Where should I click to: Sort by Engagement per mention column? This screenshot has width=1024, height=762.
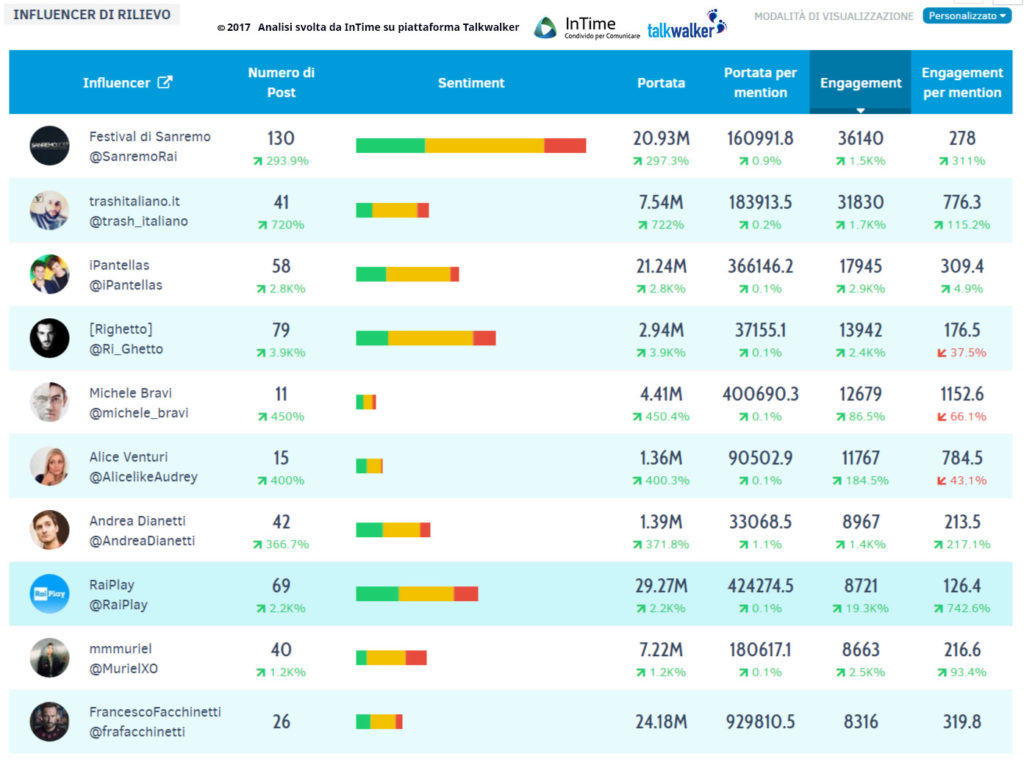[x=962, y=82]
